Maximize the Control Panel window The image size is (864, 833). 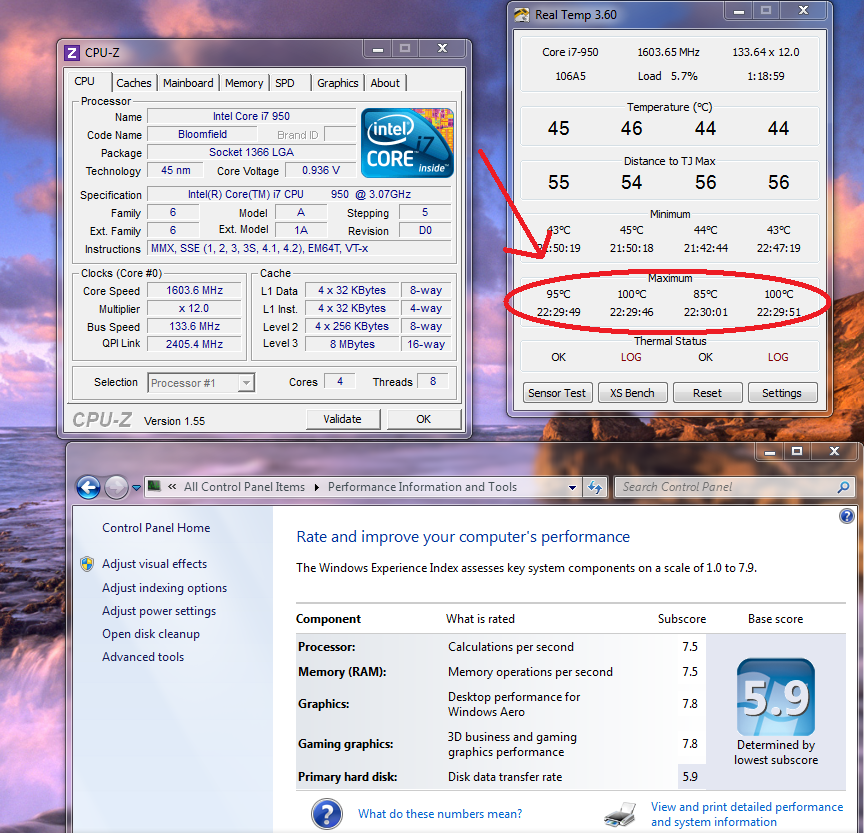[x=797, y=452]
